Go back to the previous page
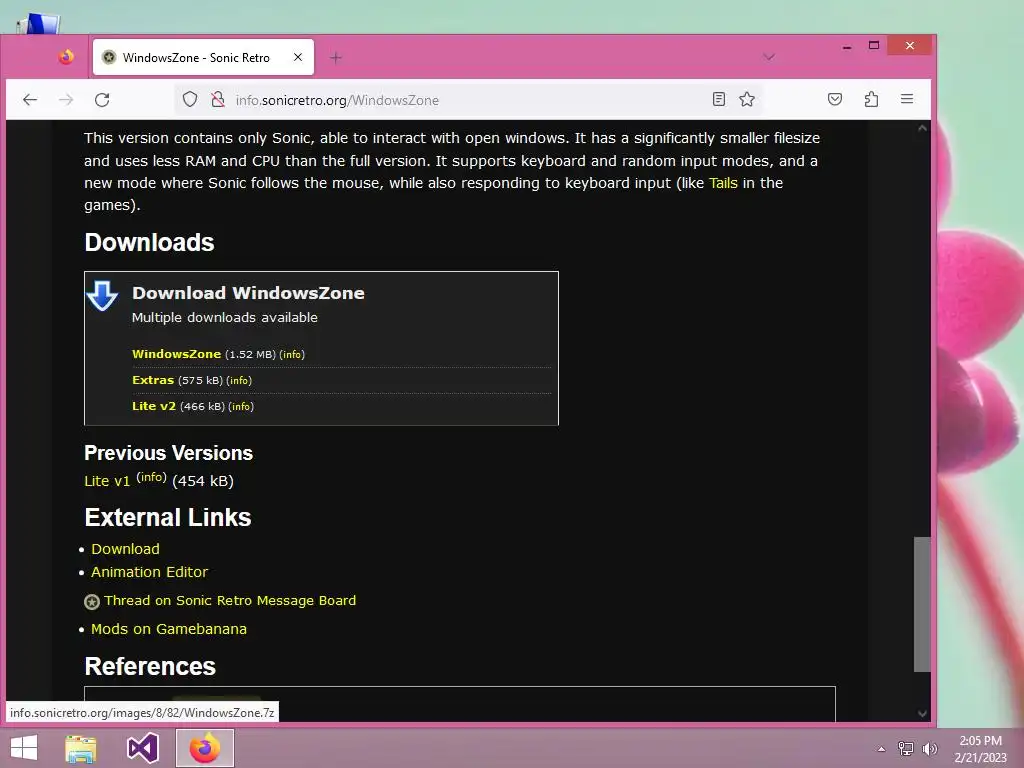Image resolution: width=1024 pixels, height=768 pixels. (x=30, y=99)
